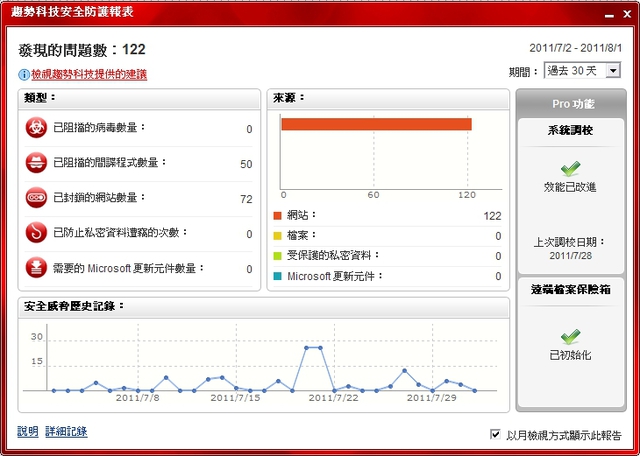Click the 說明 help link
Image resolution: width=640 pixels, height=456 pixels.
coord(28,432)
